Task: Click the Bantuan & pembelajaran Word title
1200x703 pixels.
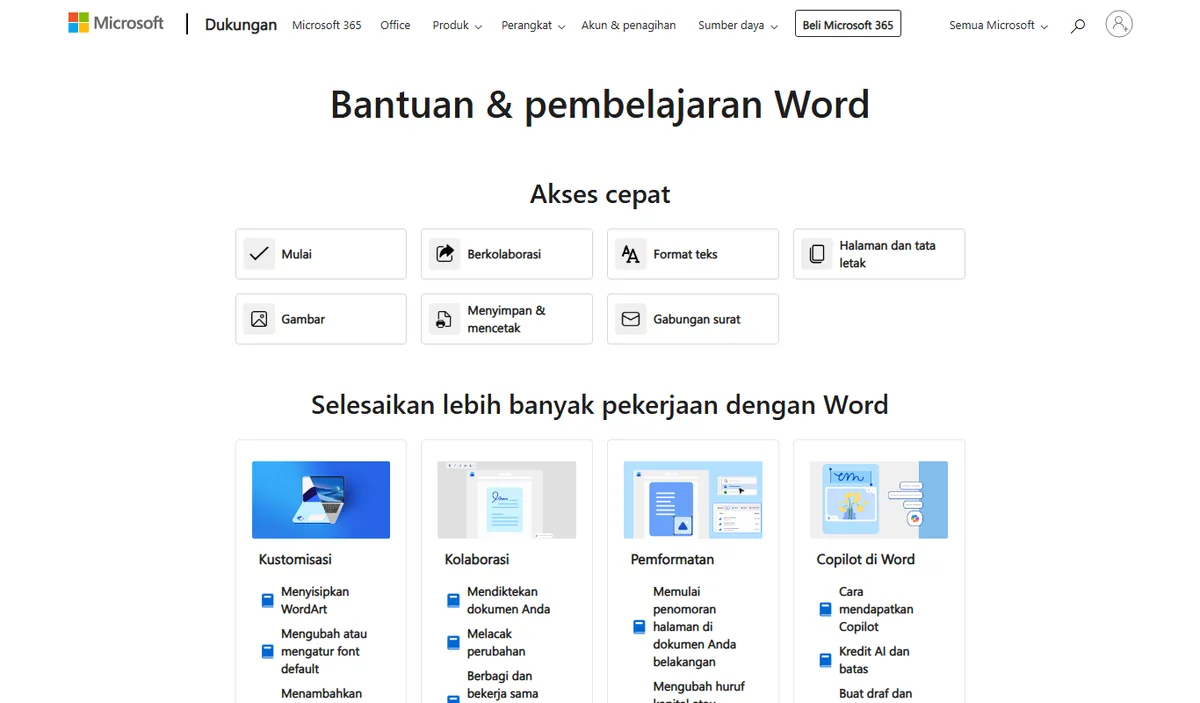Action: (600, 105)
